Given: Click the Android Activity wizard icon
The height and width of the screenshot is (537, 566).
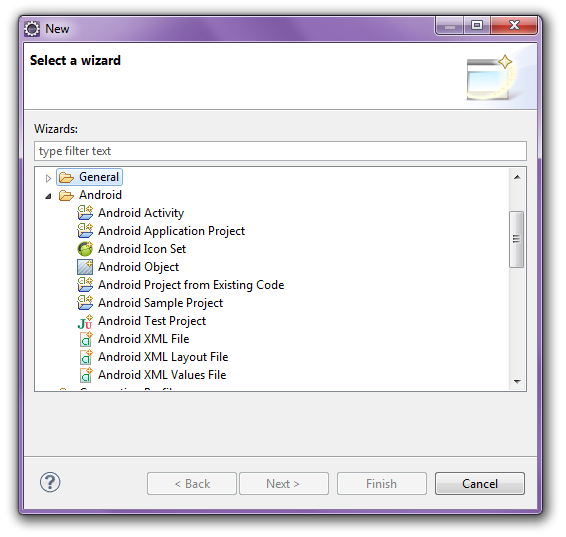Looking at the screenshot, I should click(x=85, y=213).
